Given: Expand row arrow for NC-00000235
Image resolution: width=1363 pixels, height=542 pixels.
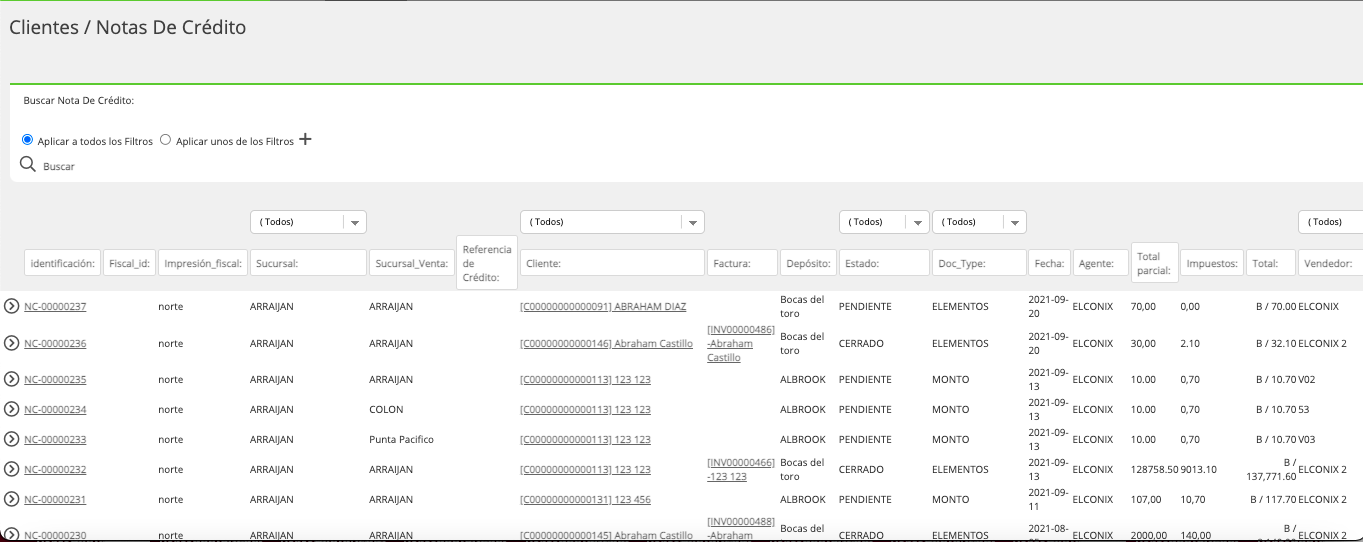Looking at the screenshot, I should 12,379.
